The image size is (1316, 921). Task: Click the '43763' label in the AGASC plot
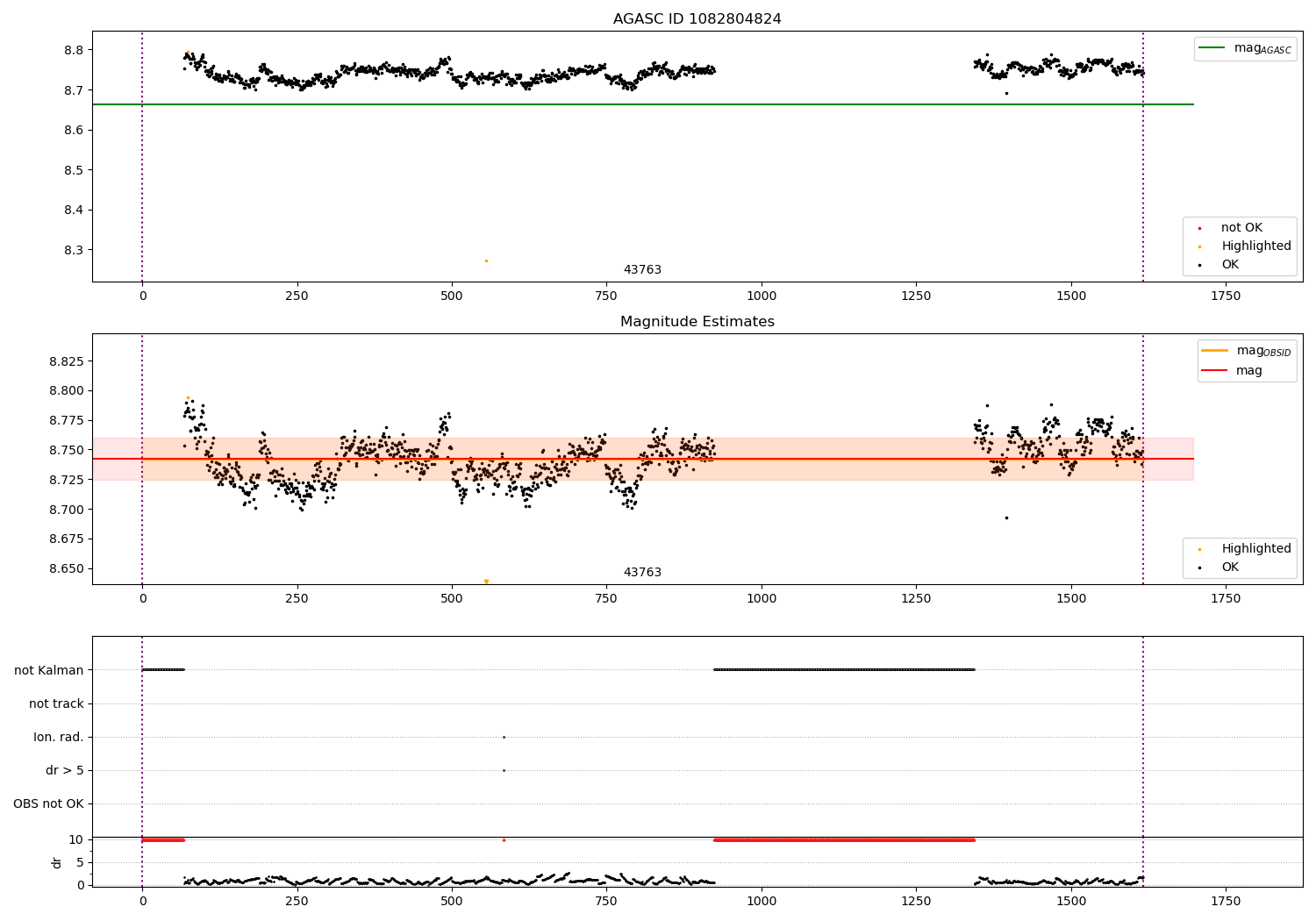click(642, 269)
